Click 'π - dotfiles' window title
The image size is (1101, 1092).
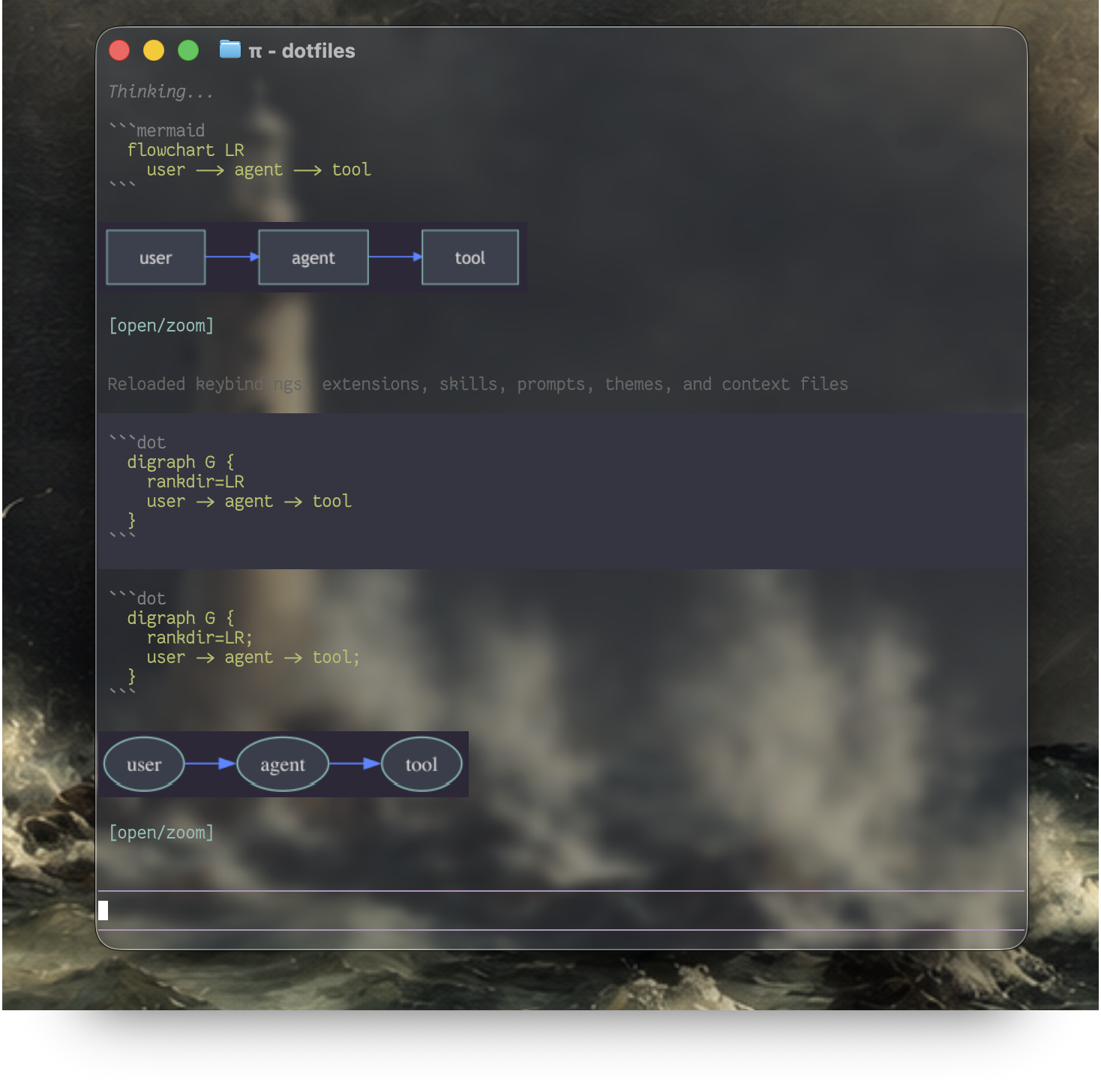pos(302,50)
